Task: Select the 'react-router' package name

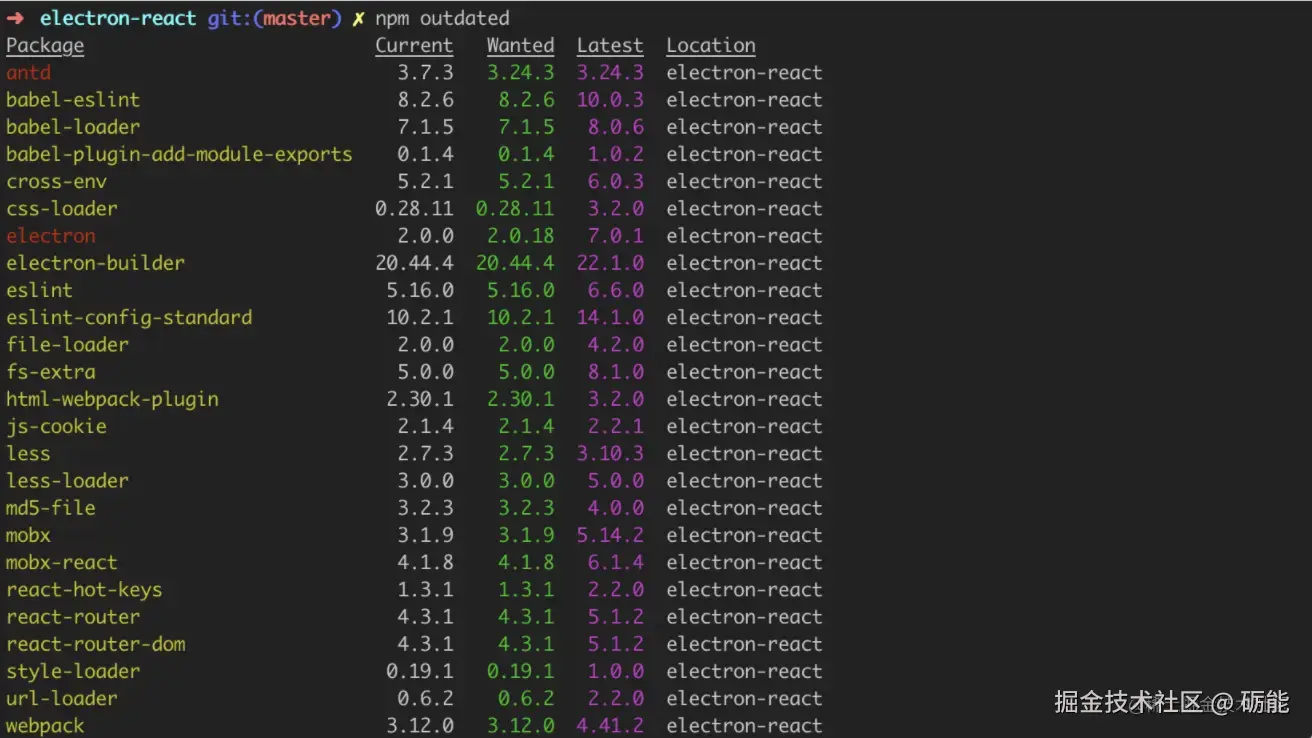Action: coord(73,617)
